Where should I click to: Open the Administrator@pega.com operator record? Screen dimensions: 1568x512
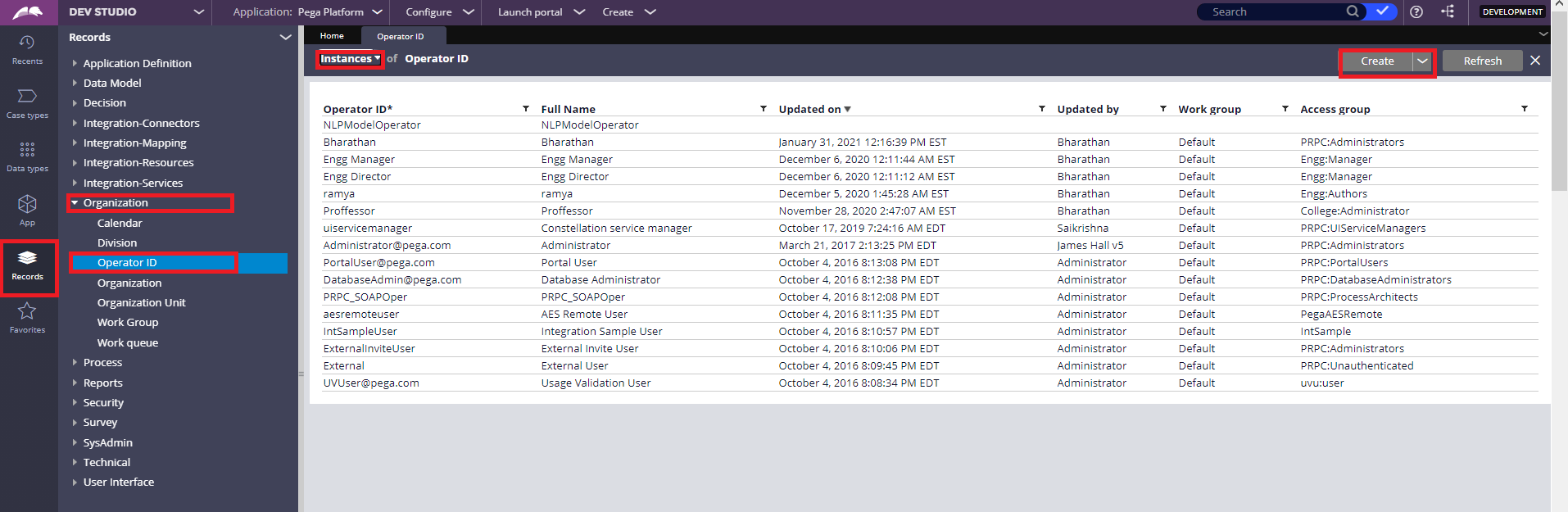387,245
